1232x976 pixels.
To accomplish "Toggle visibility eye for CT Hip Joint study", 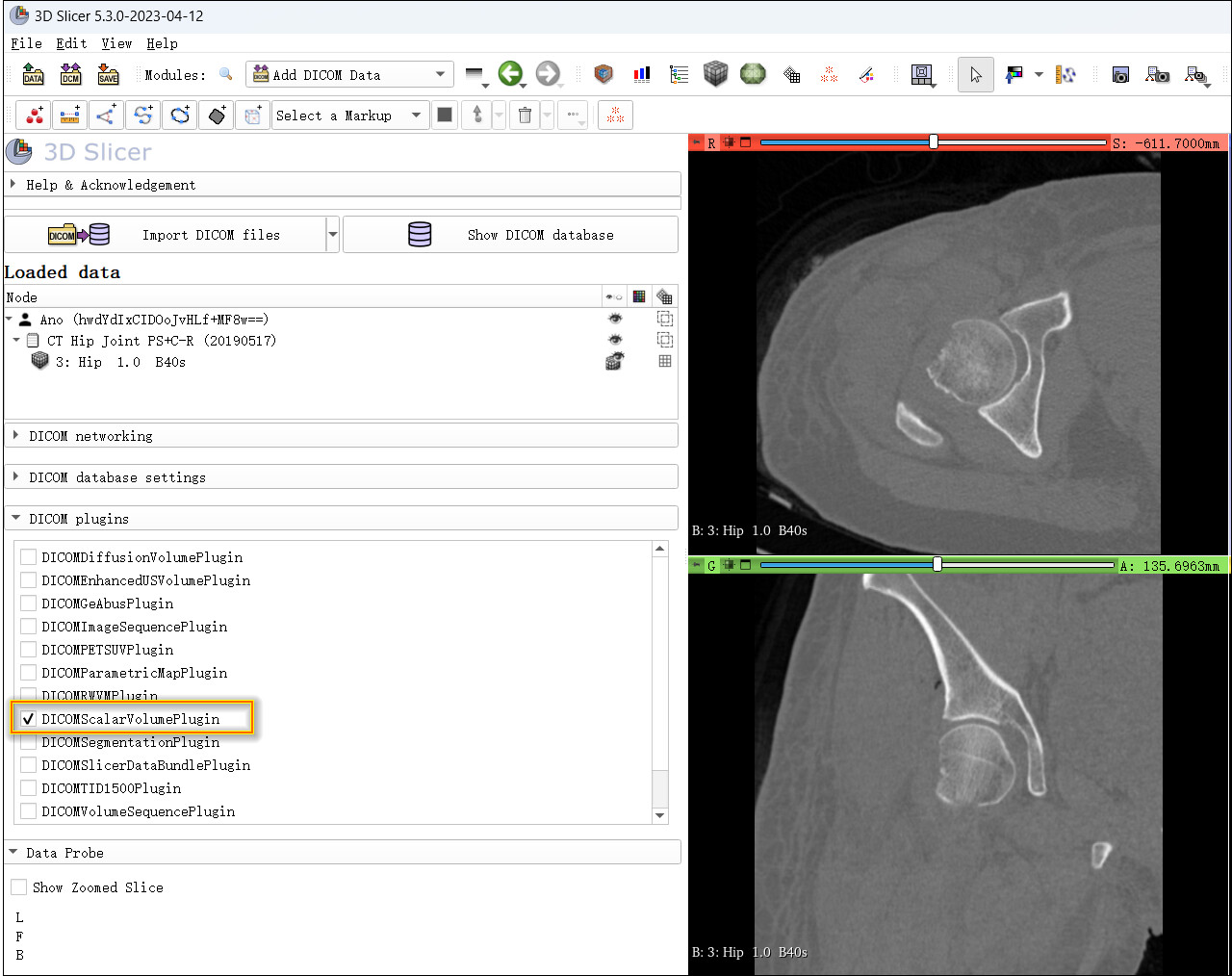I will pyautogui.click(x=614, y=340).
